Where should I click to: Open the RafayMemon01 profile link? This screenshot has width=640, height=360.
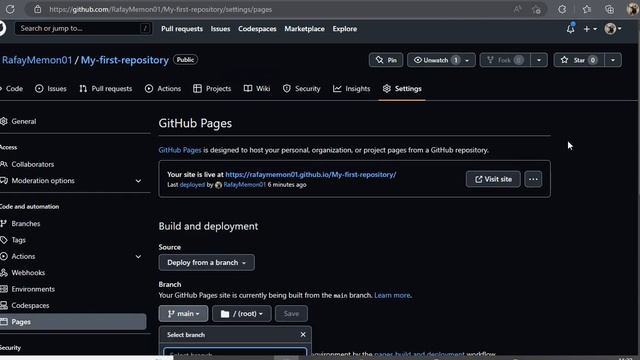pyautogui.click(x=37, y=60)
